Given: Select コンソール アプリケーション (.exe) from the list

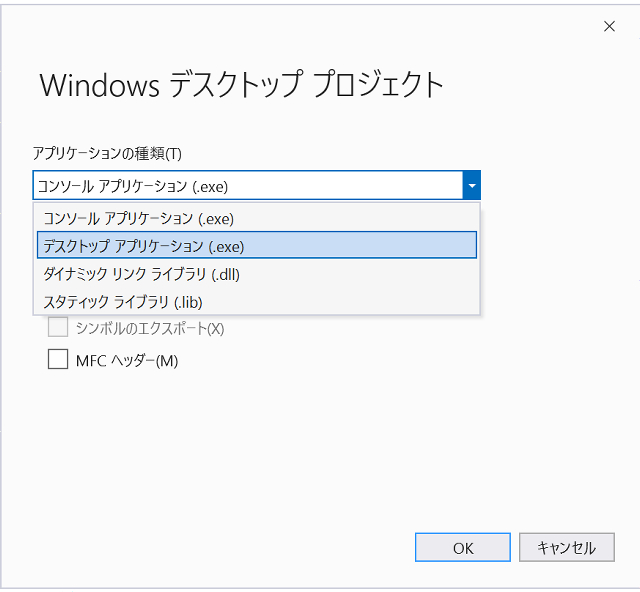Looking at the screenshot, I should click(138, 218).
